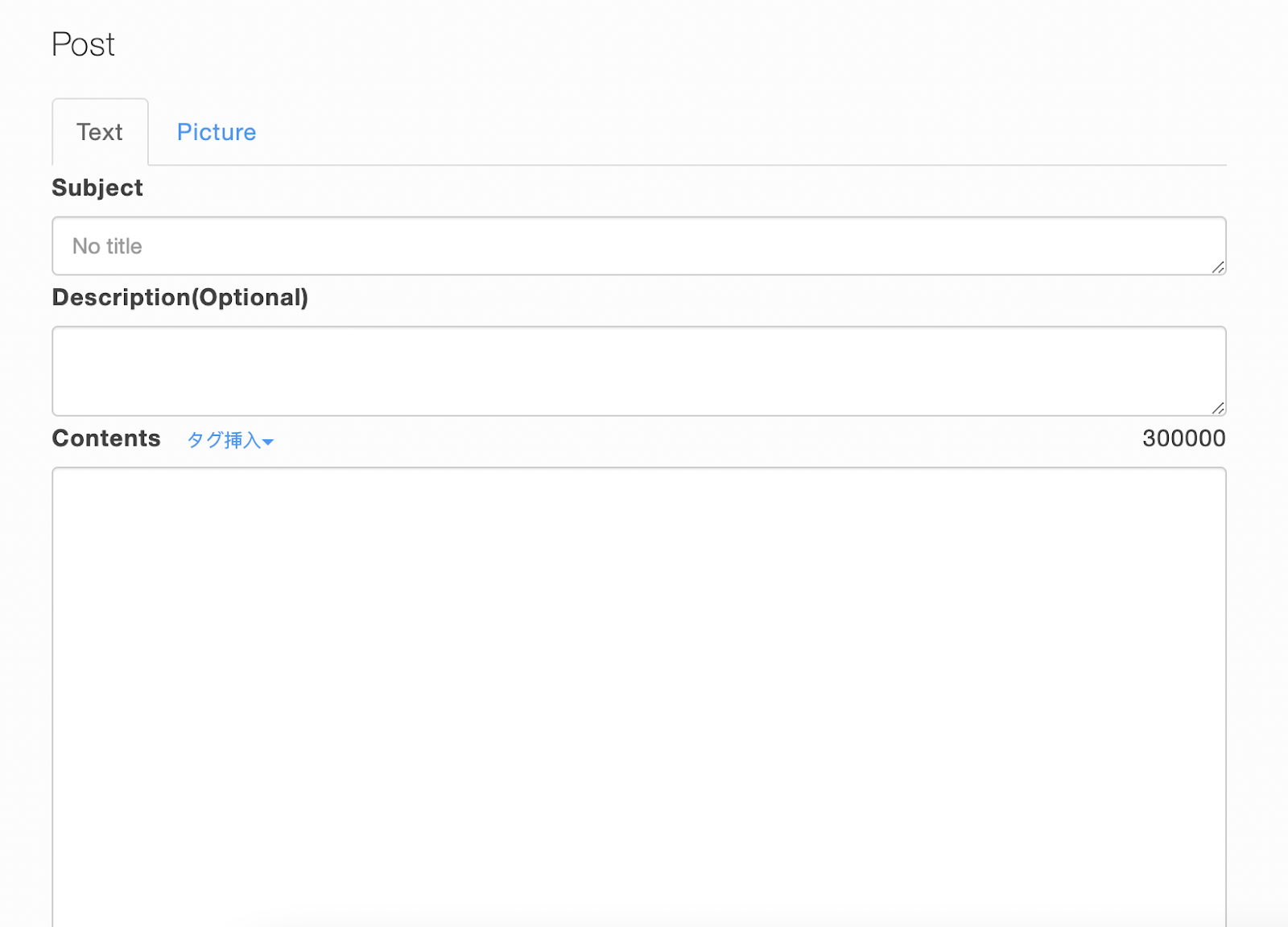Place cursor in the Contents text area
1288x927 pixels.
(638, 692)
